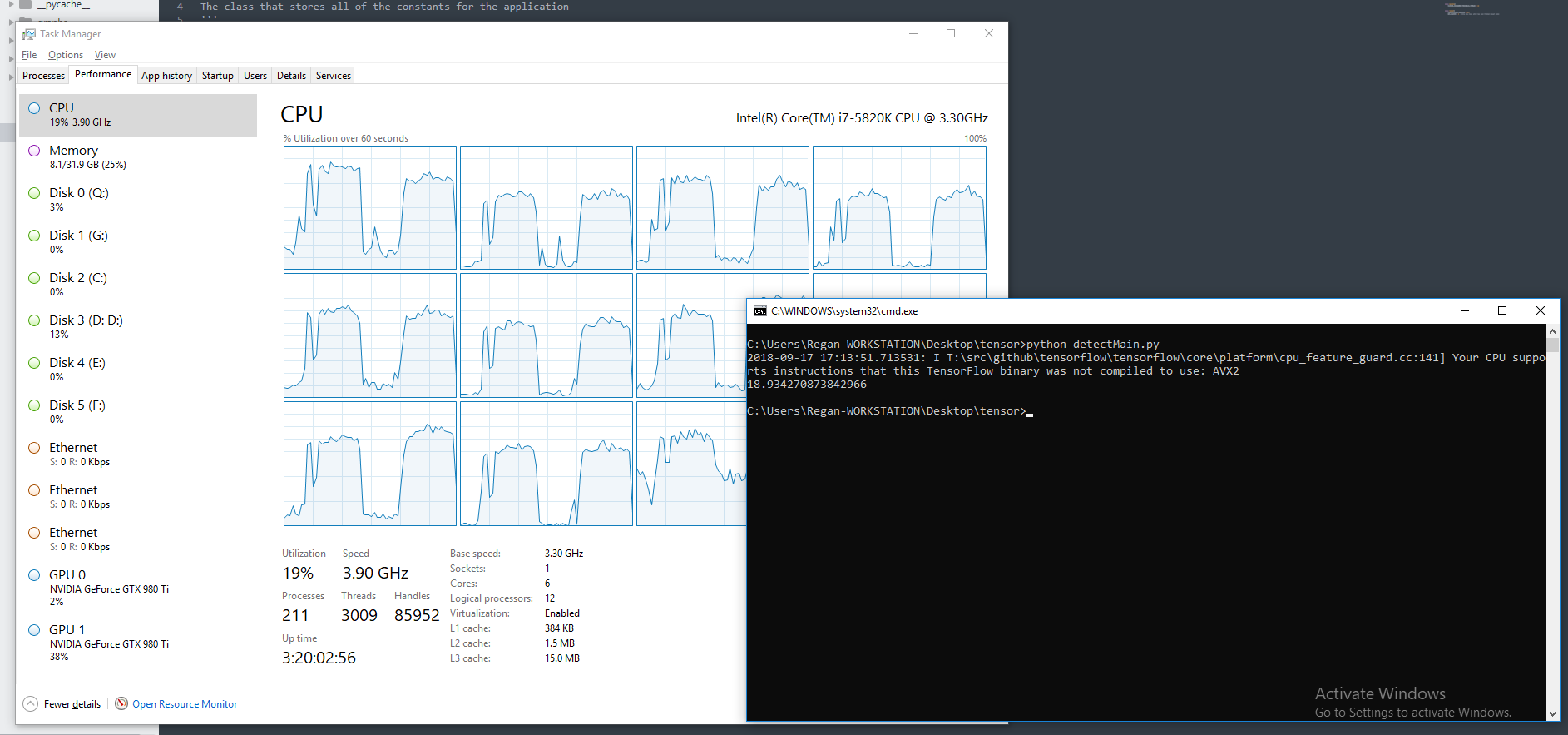This screenshot has width=1568, height=735.
Task: Maximize the Task Manager window
Action: [x=951, y=33]
